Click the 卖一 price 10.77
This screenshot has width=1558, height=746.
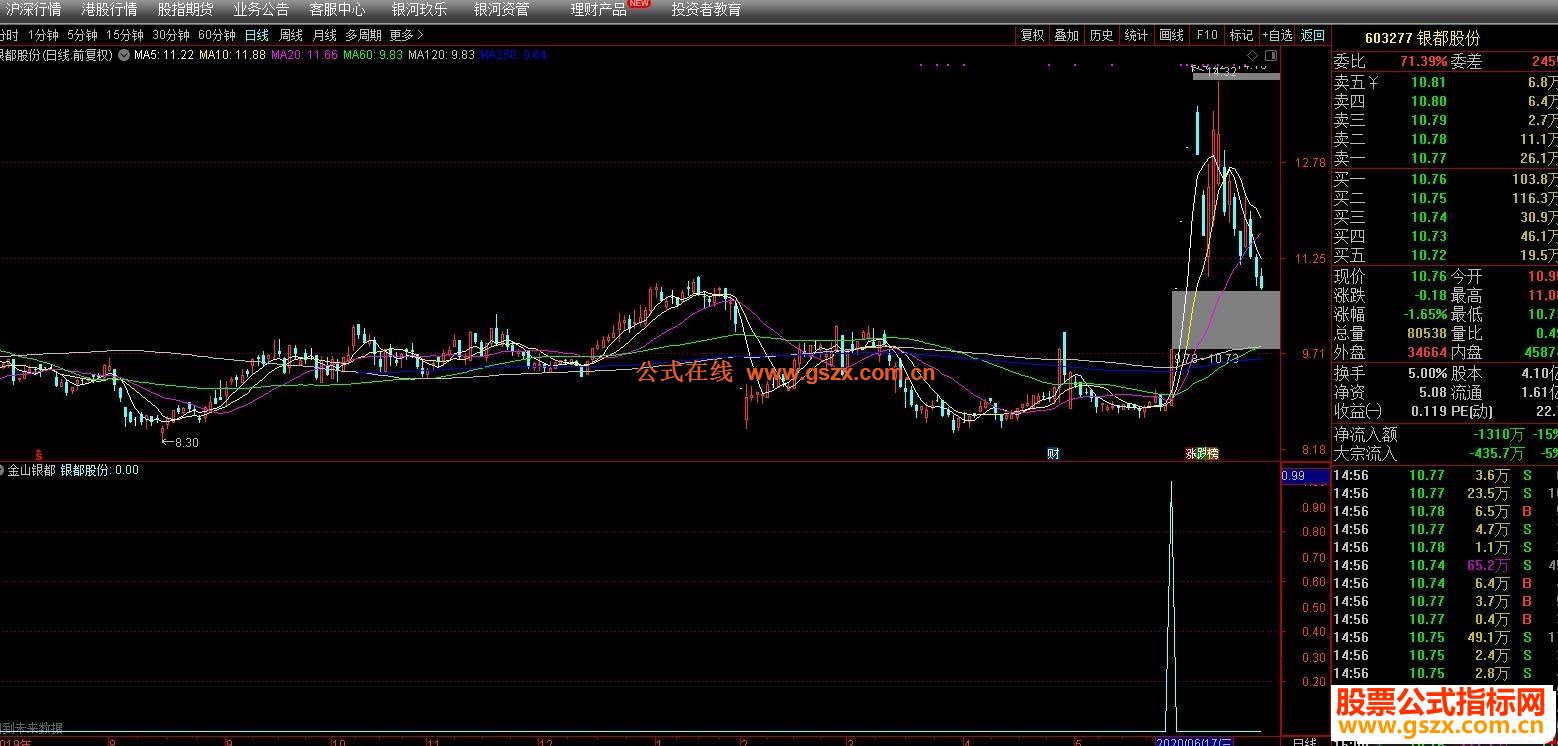(x=1428, y=158)
